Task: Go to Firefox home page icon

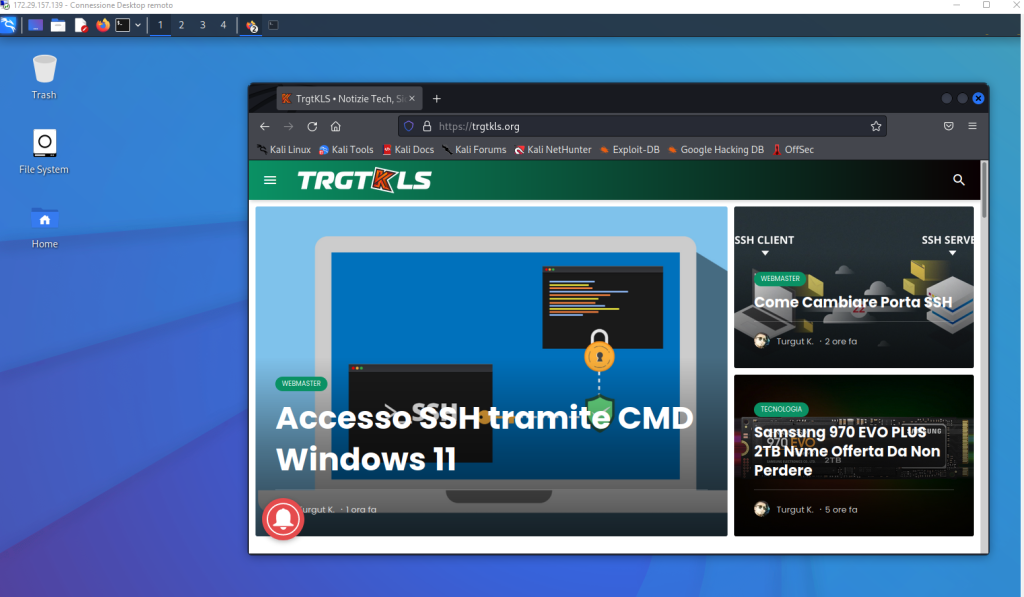Action: tap(336, 127)
